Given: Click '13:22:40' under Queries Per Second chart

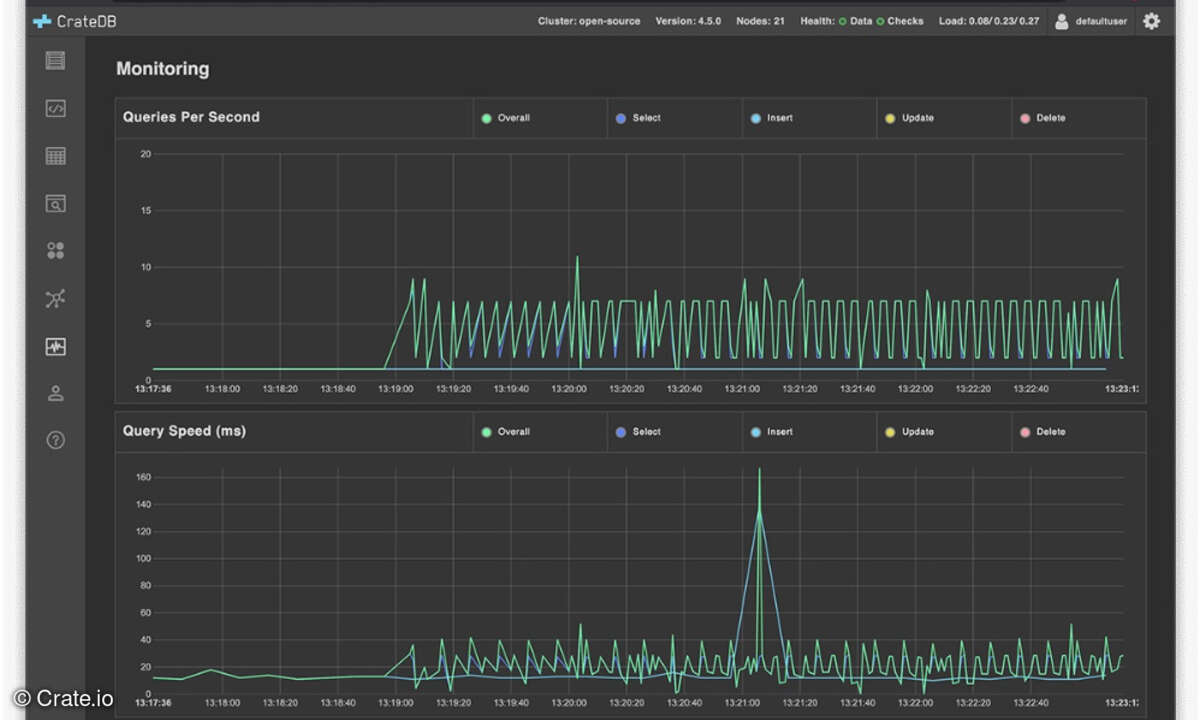Looking at the screenshot, I should click(1031, 389).
